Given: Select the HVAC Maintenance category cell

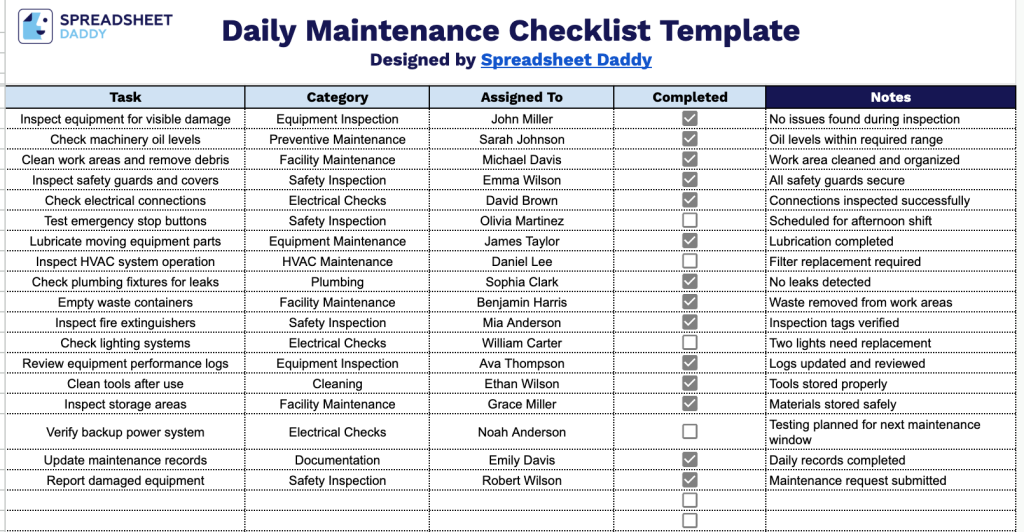Looking at the screenshot, I should [x=337, y=262].
